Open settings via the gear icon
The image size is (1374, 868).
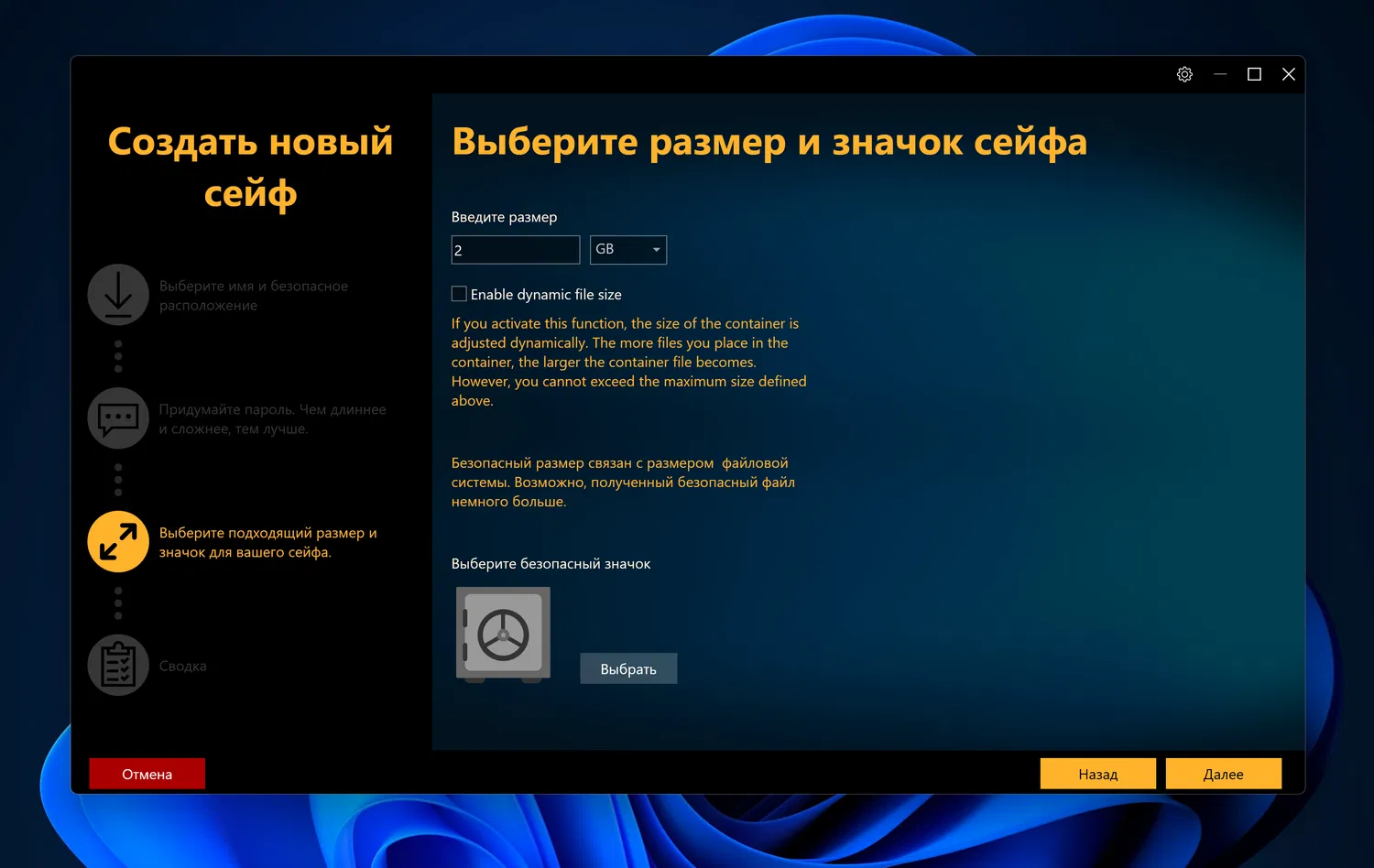1184,74
